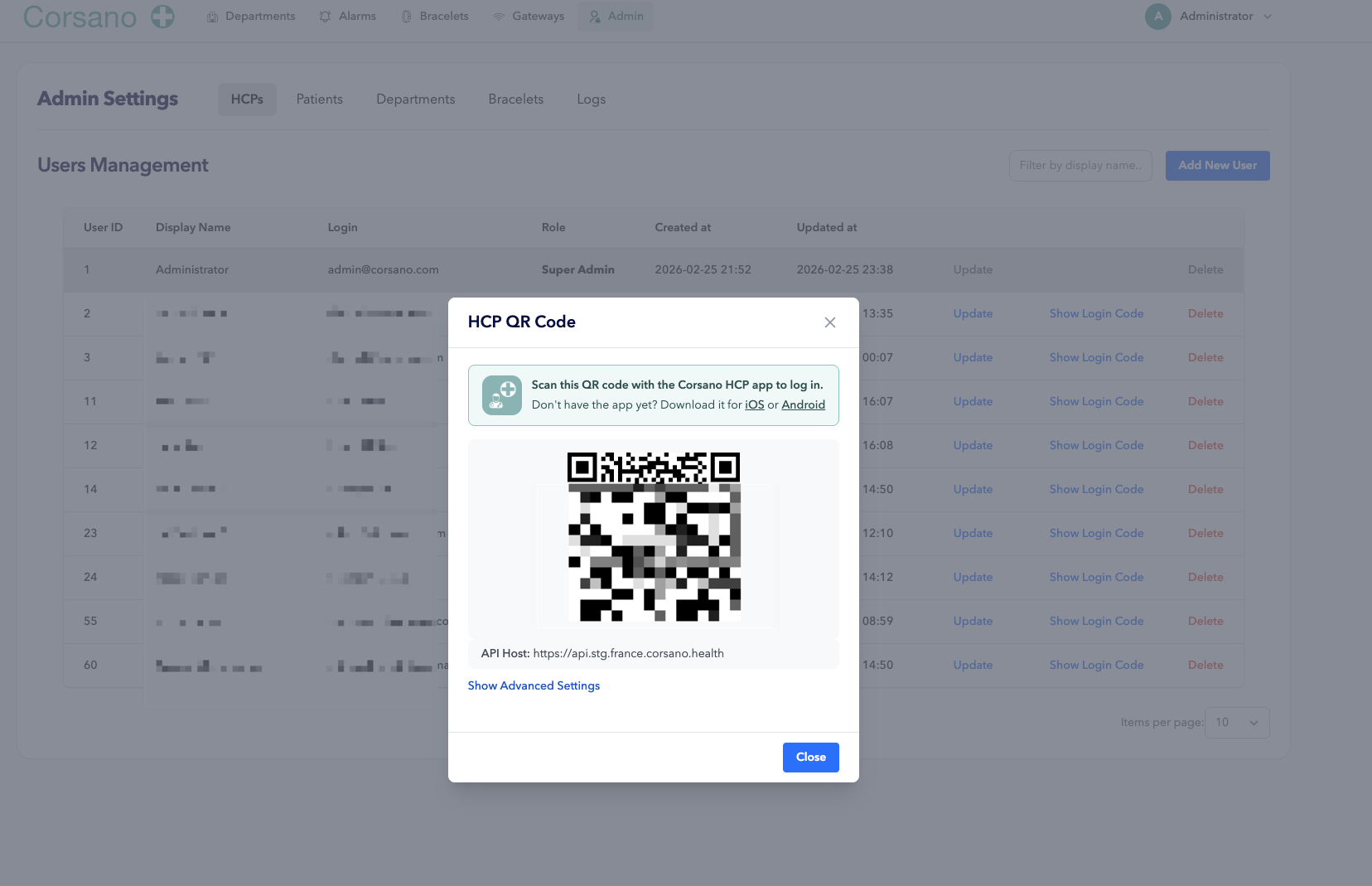Click the Administrator avatar circle
1372x886 pixels.
[1158, 17]
